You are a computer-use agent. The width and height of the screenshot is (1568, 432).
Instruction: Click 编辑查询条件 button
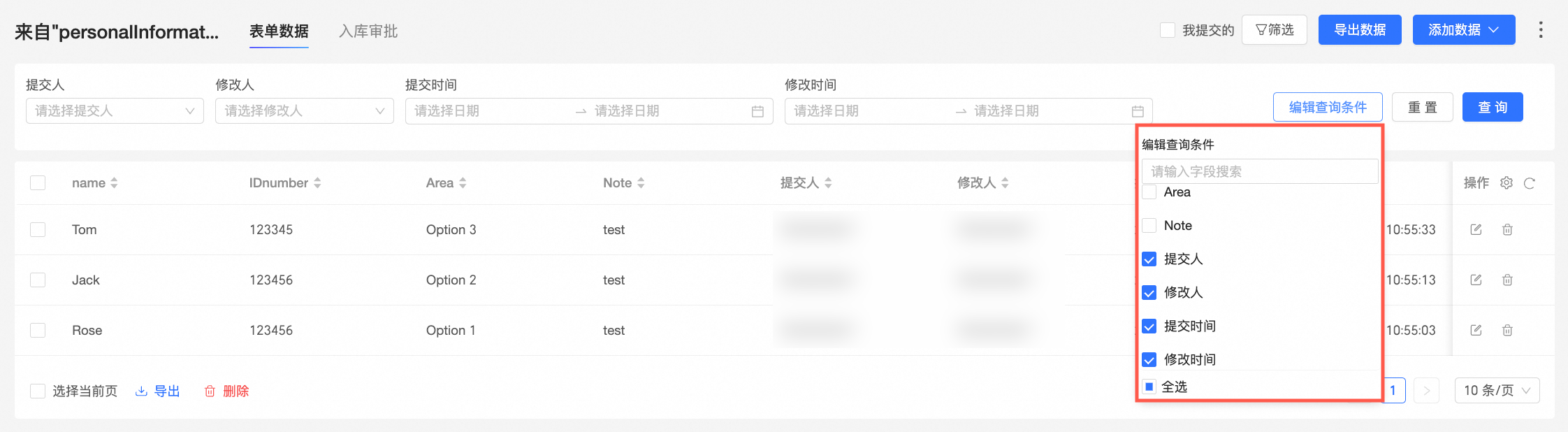pos(1328,107)
